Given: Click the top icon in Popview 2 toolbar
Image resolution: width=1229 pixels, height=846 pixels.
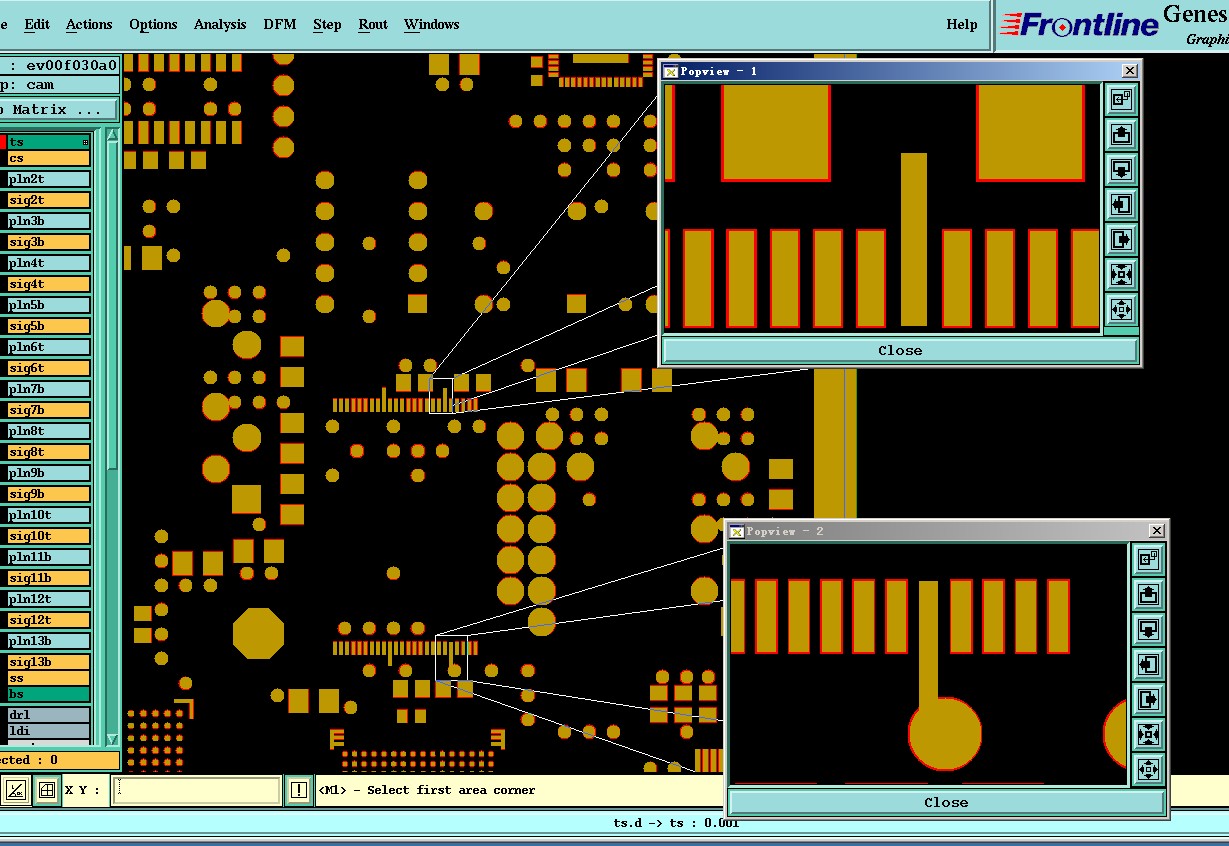Looking at the screenshot, I should pyautogui.click(x=1148, y=558).
